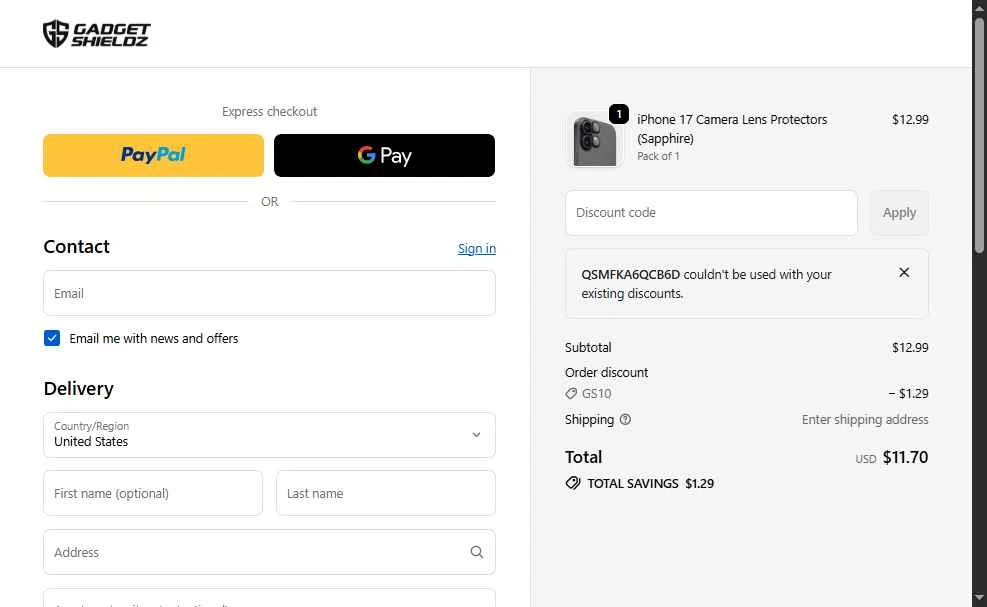Click the GS10 discount tag icon
The image size is (987, 607).
pyautogui.click(x=571, y=394)
